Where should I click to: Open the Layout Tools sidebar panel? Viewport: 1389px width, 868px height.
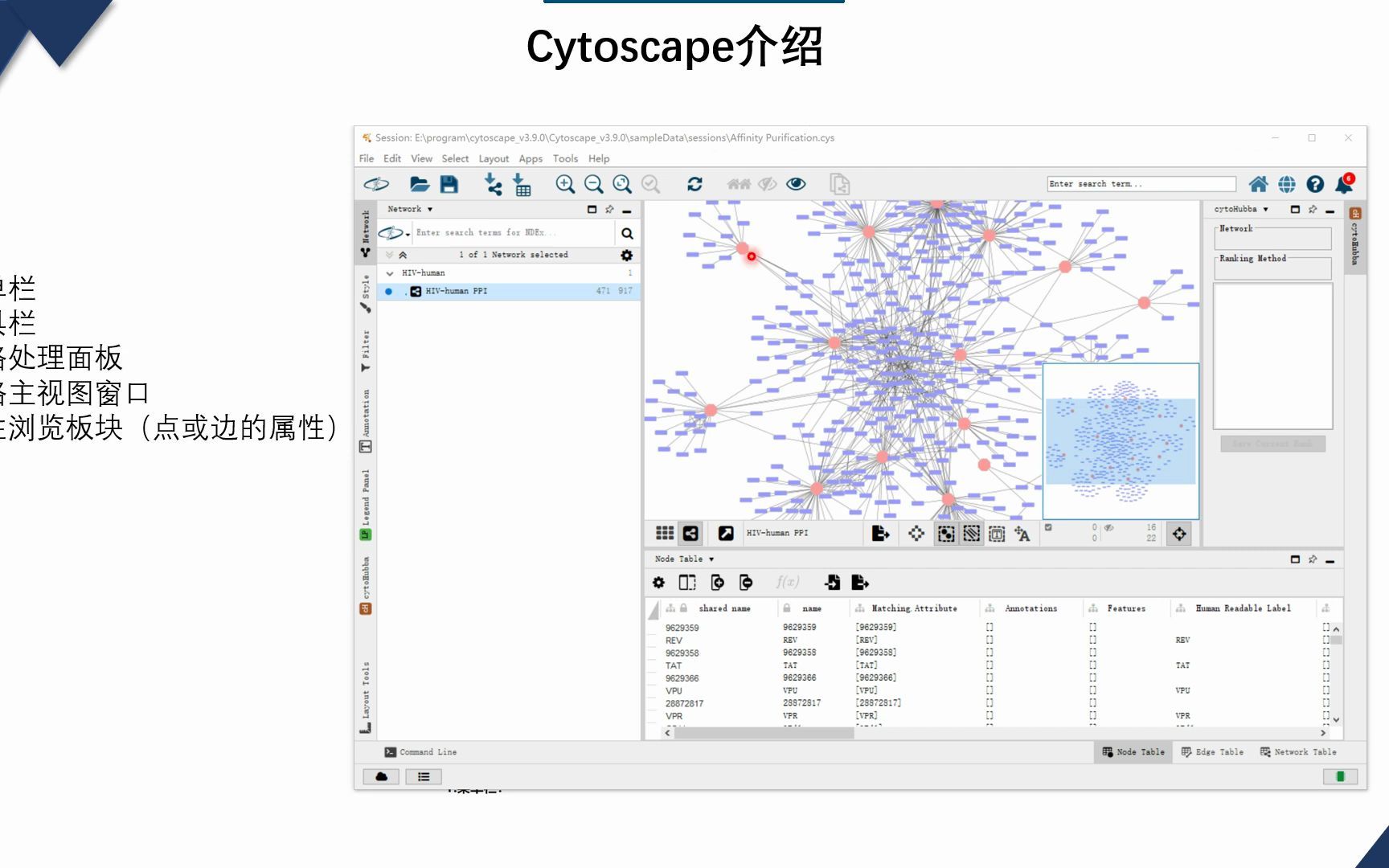(366, 687)
